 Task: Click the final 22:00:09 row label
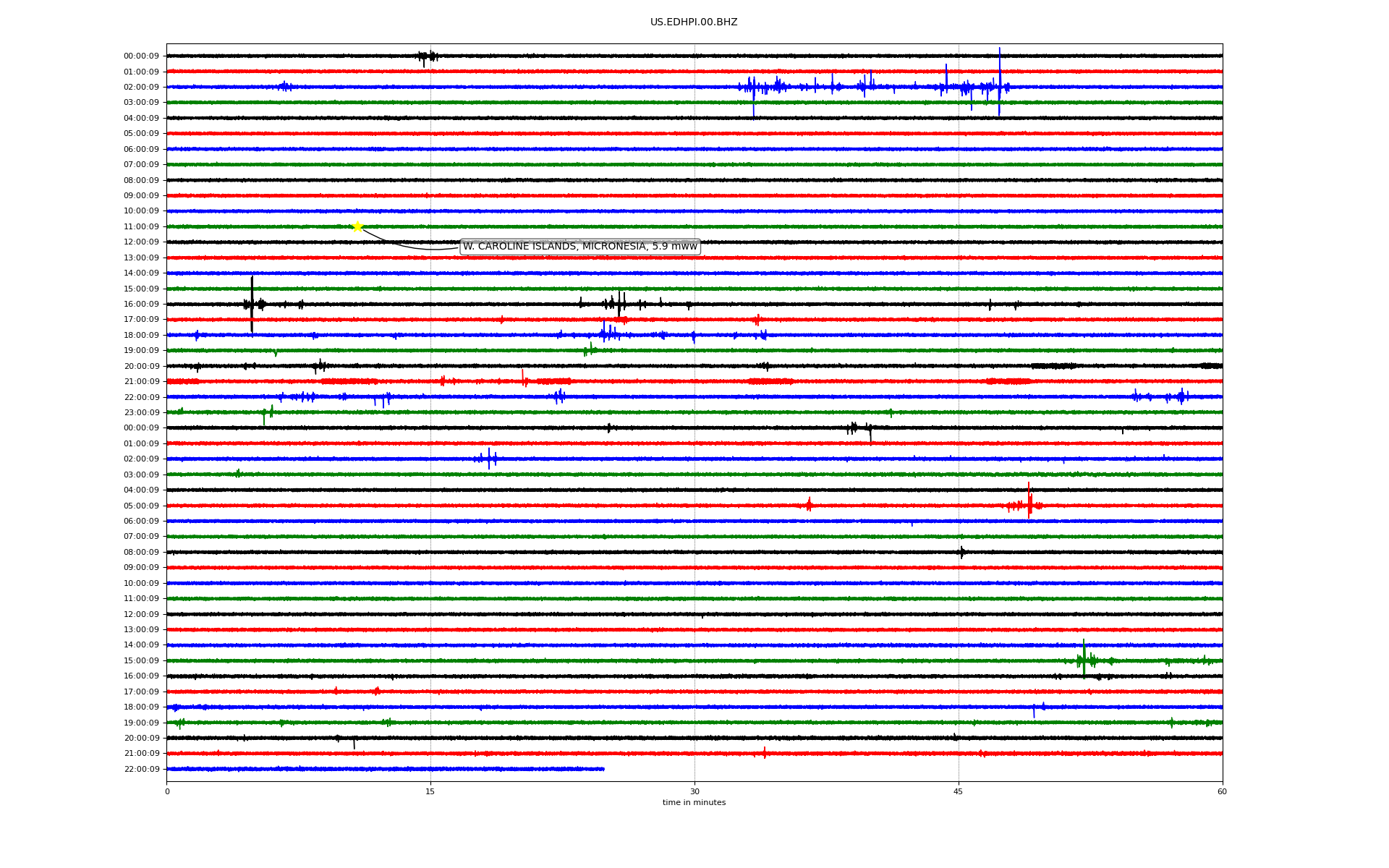coord(141,770)
